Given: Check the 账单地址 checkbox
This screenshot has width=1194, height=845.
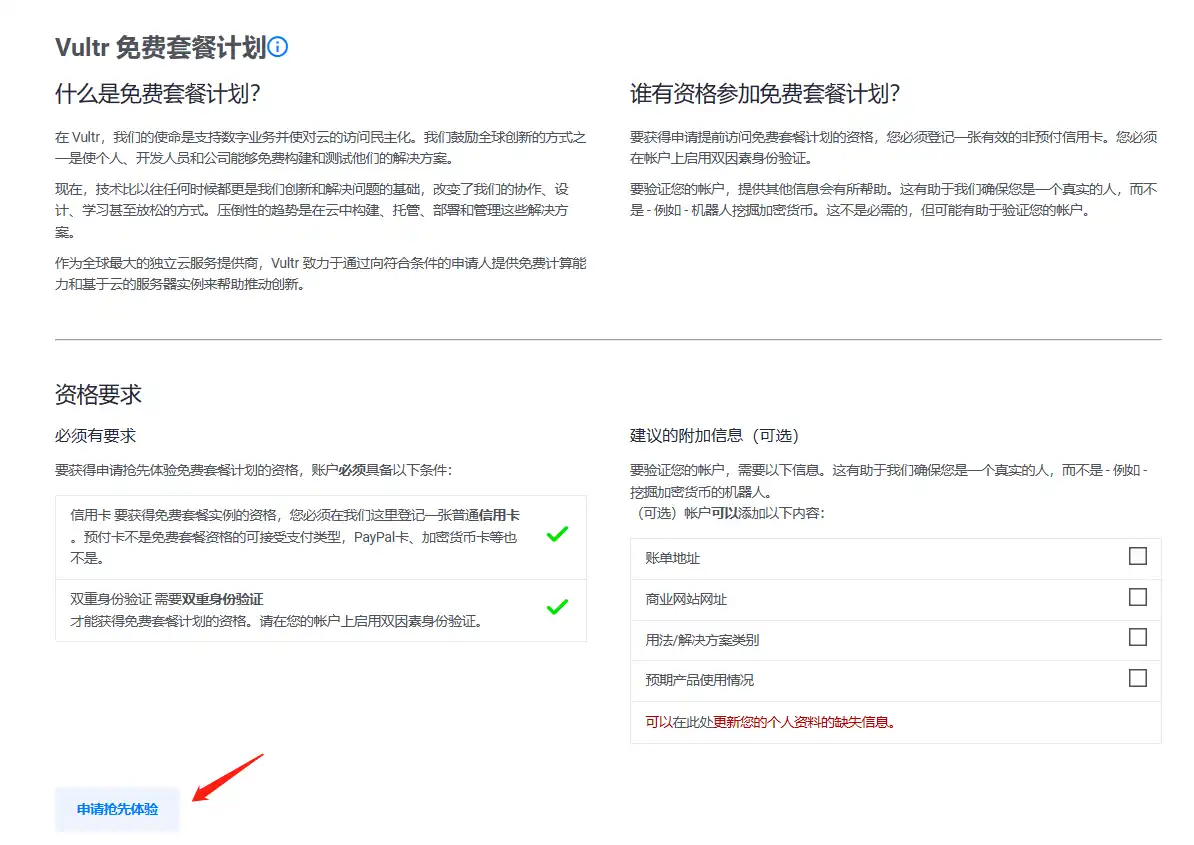Looking at the screenshot, I should (1138, 556).
